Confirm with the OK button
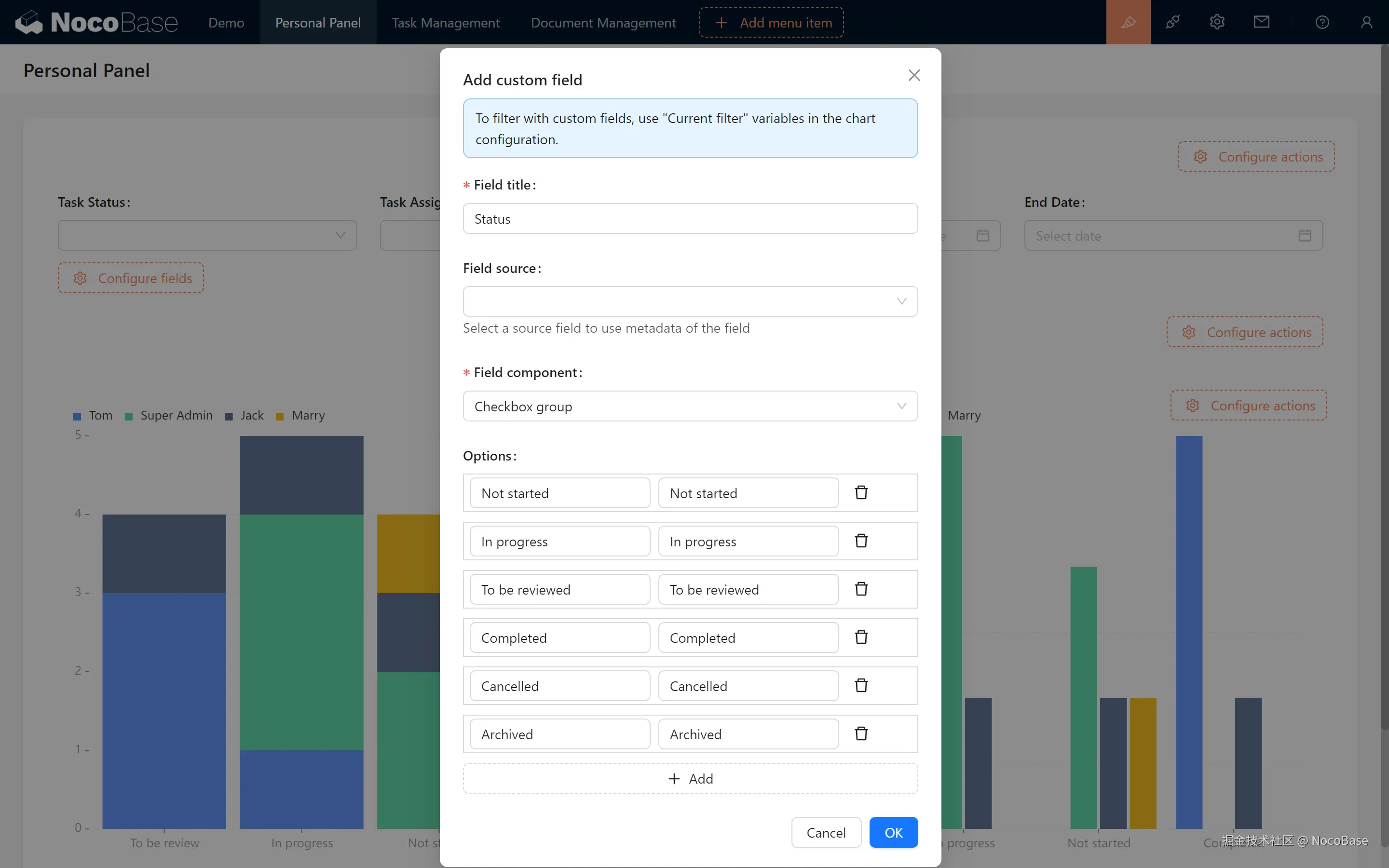 coord(893,832)
